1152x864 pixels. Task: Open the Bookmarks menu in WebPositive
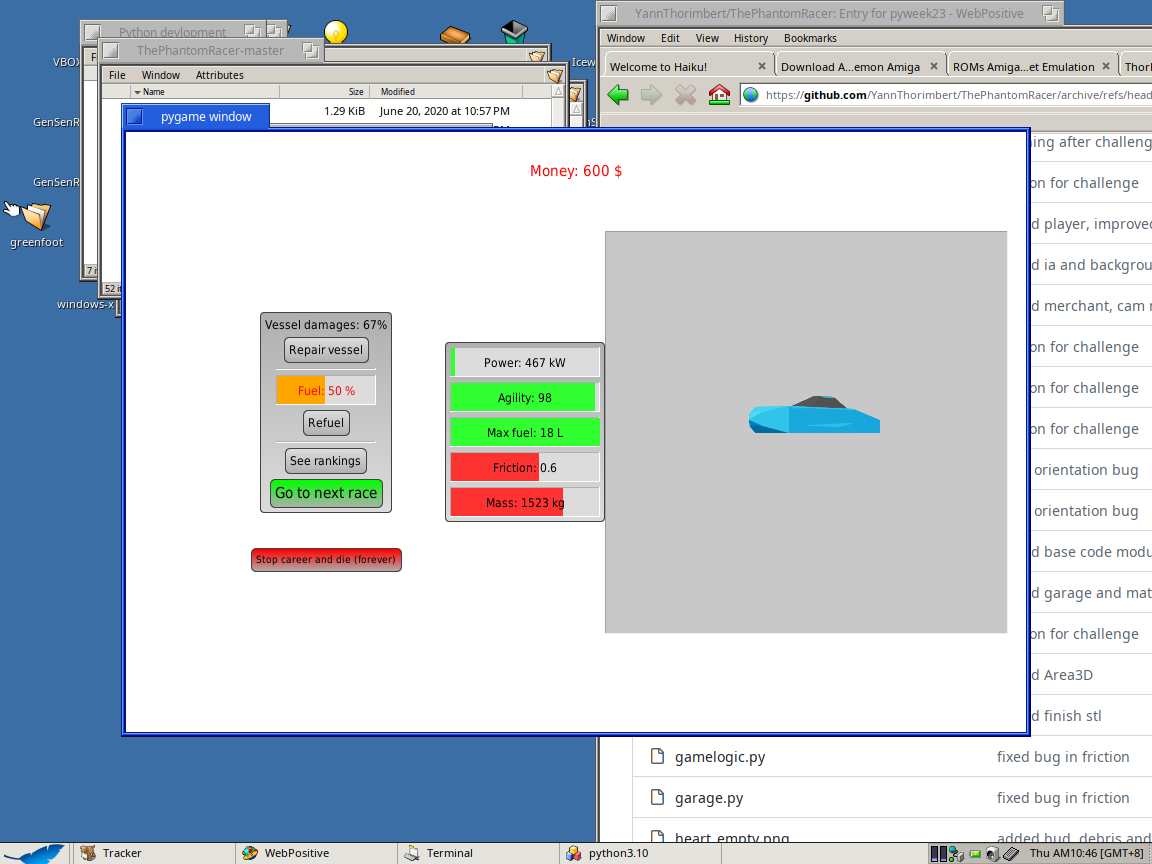tap(810, 38)
